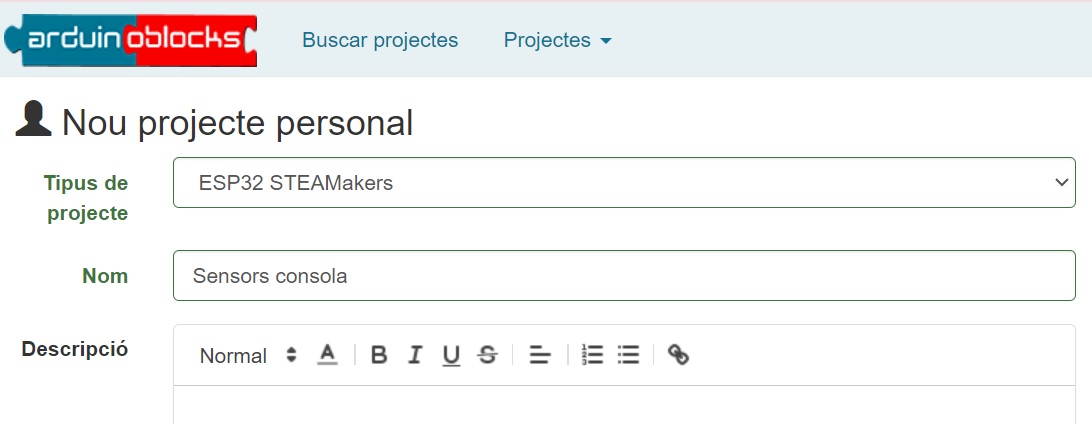Screen dimensions: 1092x424
Task: Click the Nom input field
Action: click(624, 276)
